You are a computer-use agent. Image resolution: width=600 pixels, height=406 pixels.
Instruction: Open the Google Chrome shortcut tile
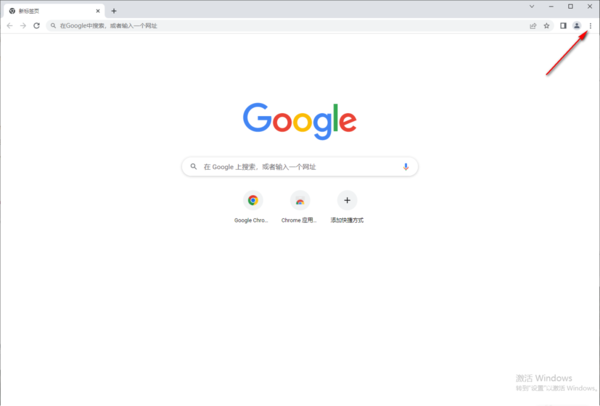tap(253, 207)
